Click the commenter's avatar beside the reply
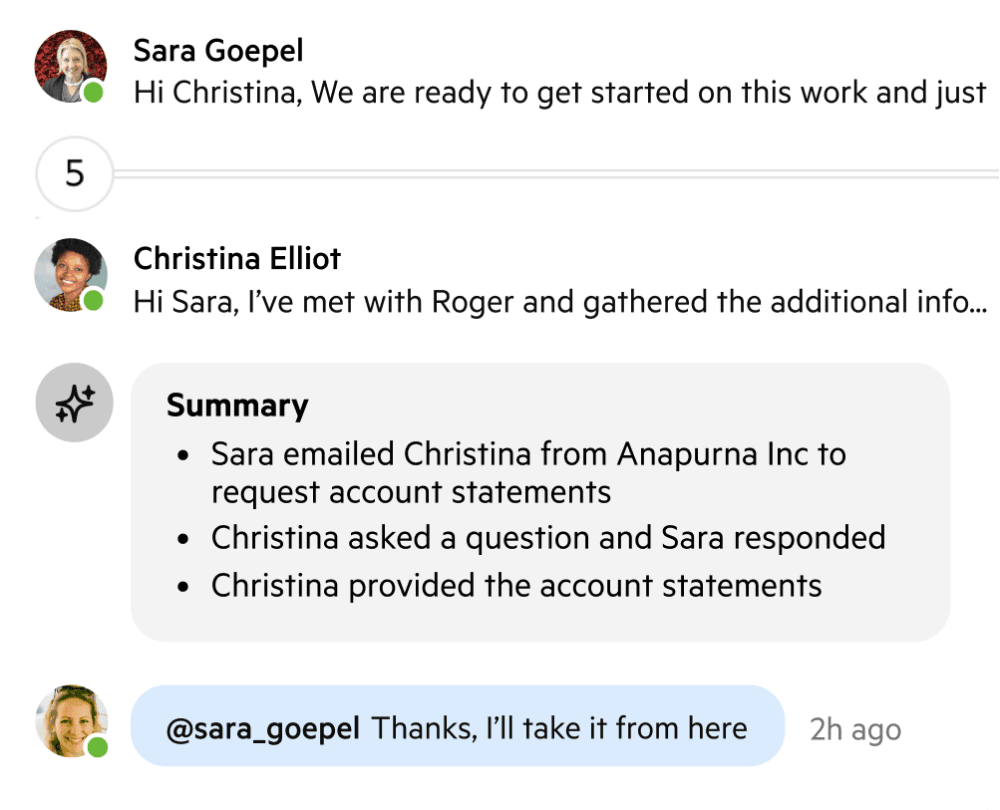This screenshot has height=810, width=1000. pyautogui.click(x=70, y=721)
